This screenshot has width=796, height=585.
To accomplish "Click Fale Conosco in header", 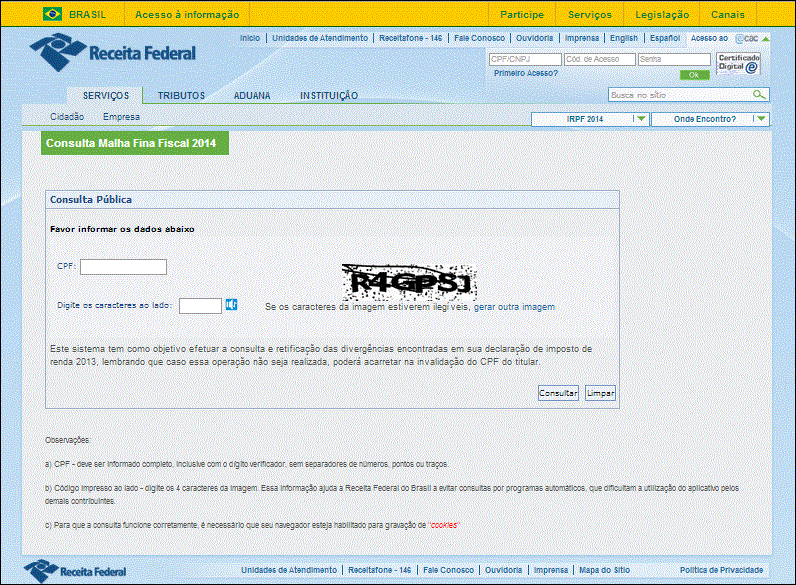I will click(x=479, y=38).
